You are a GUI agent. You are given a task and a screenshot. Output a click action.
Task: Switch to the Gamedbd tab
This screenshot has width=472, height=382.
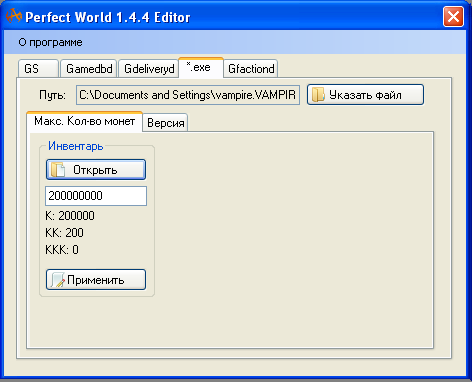pos(89,69)
